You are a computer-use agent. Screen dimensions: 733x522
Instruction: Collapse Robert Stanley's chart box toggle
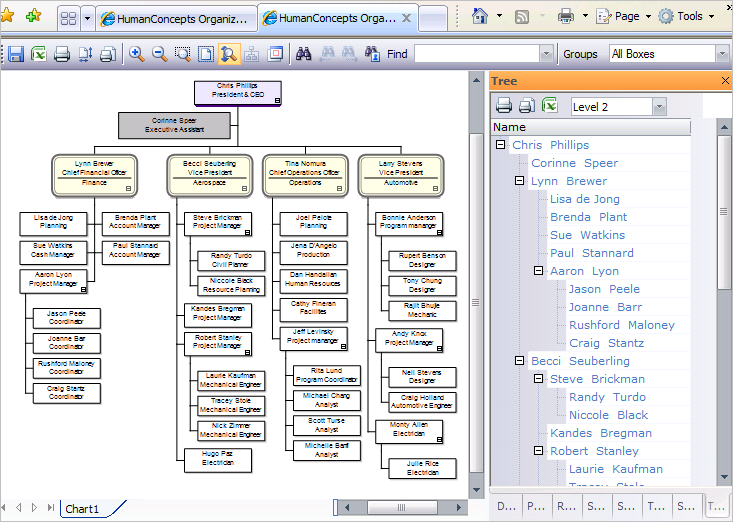click(x=248, y=352)
